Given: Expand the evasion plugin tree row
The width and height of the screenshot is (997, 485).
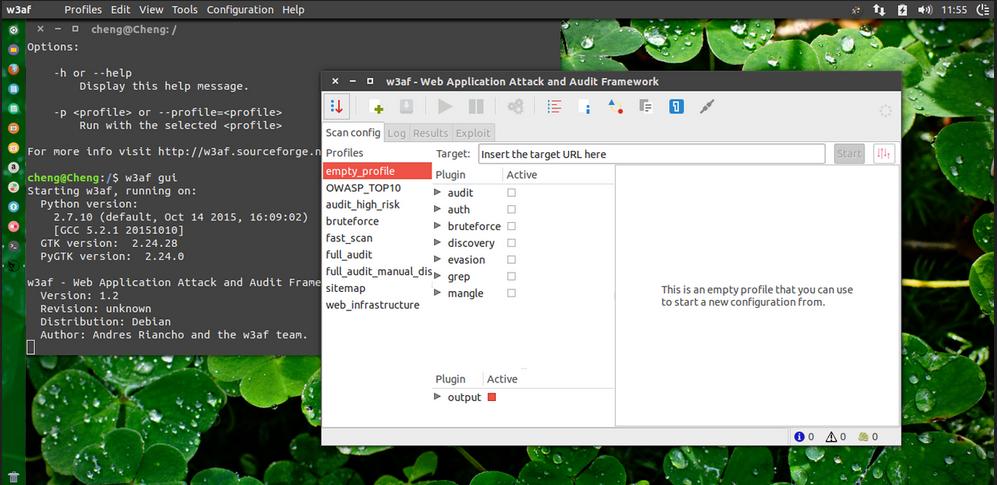Looking at the screenshot, I should click(437, 259).
